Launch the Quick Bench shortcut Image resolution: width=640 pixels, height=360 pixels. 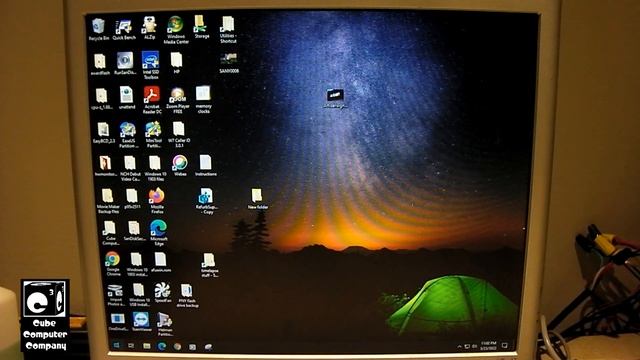[124, 29]
